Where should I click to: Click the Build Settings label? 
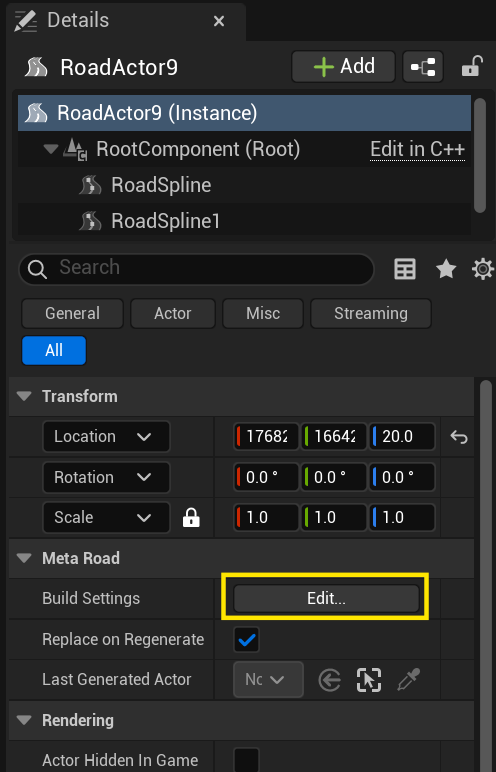[x=91, y=598]
